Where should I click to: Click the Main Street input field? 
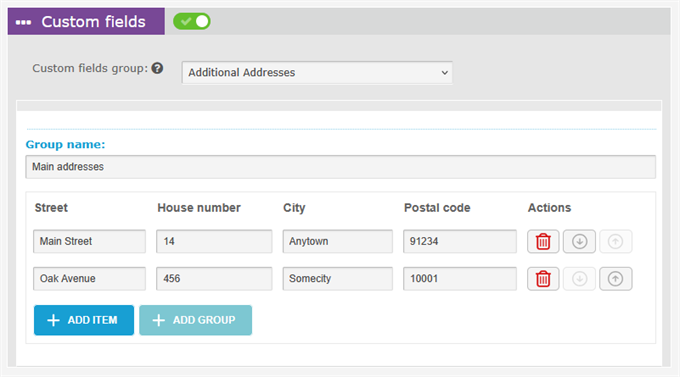point(89,241)
